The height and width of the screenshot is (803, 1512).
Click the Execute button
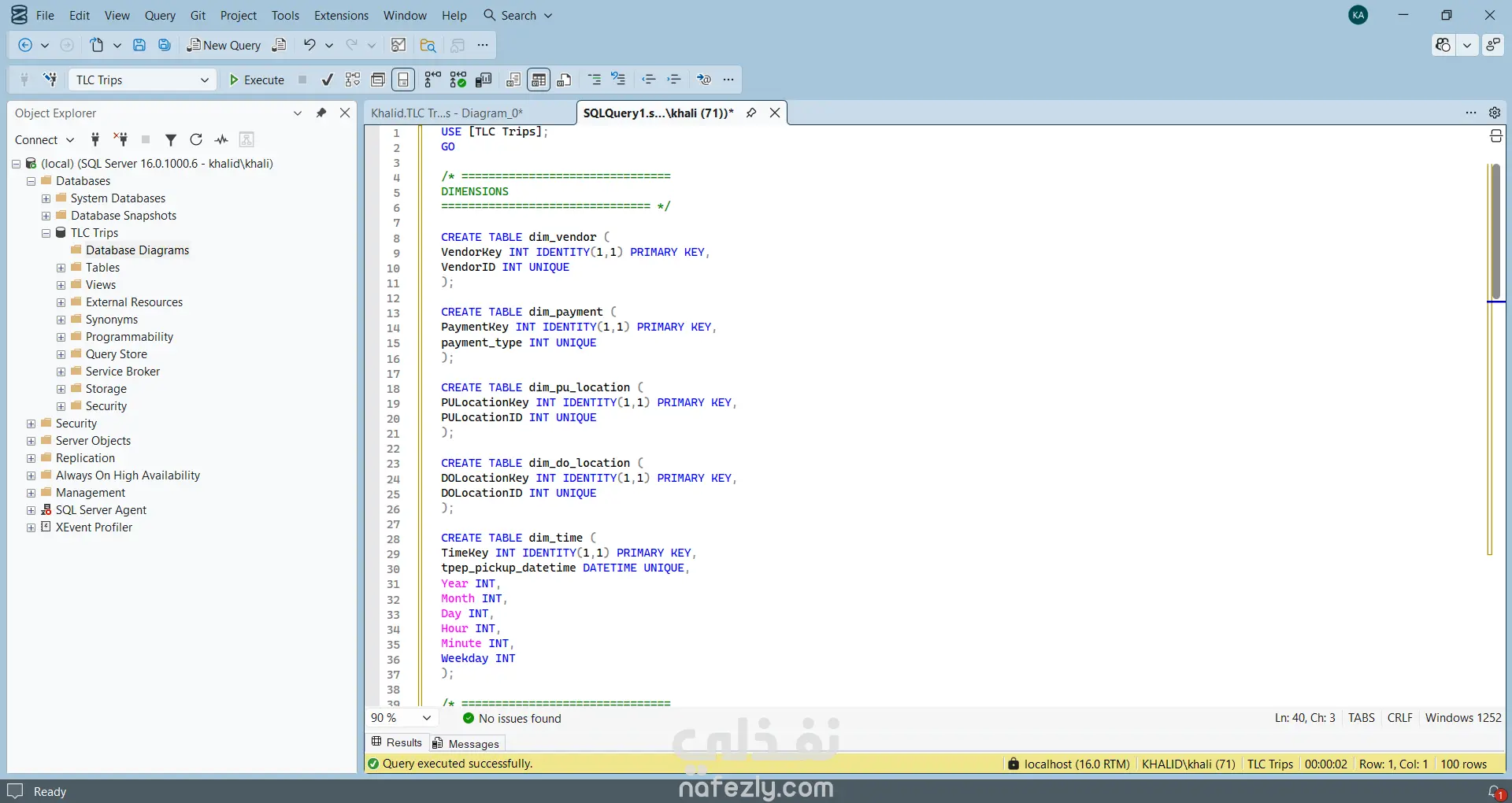click(x=257, y=80)
